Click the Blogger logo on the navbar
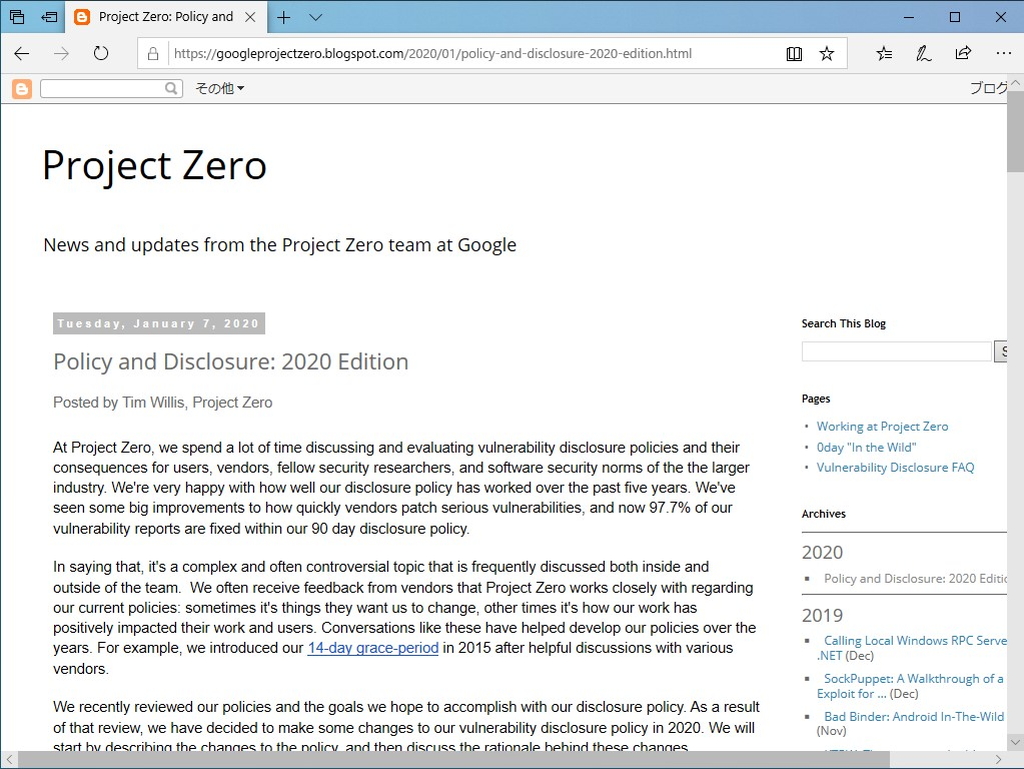The height and width of the screenshot is (769, 1024). [21, 88]
